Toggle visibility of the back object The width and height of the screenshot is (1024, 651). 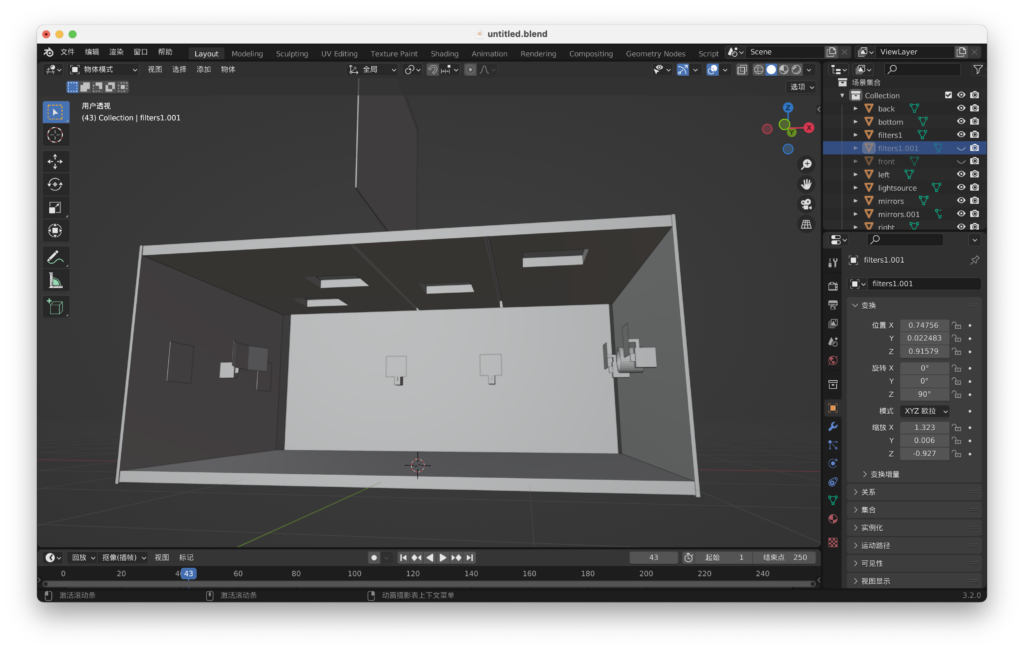pyautogui.click(x=961, y=108)
